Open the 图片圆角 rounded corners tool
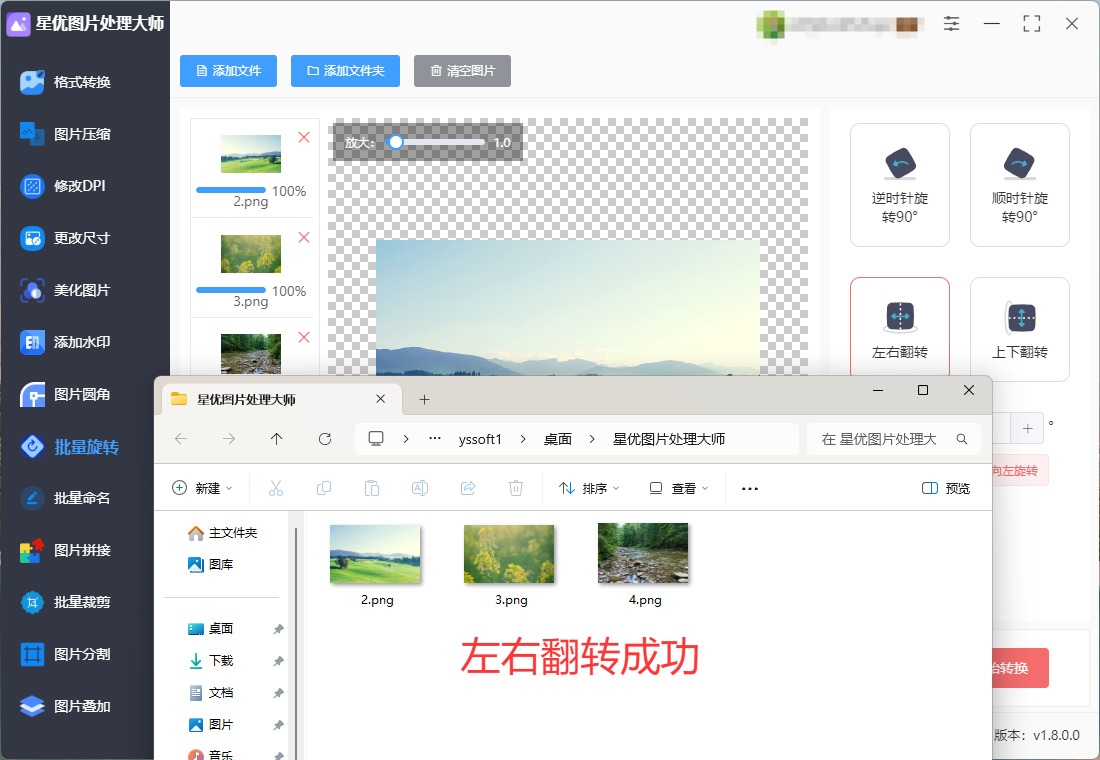The width and height of the screenshot is (1100, 760). 65,394
